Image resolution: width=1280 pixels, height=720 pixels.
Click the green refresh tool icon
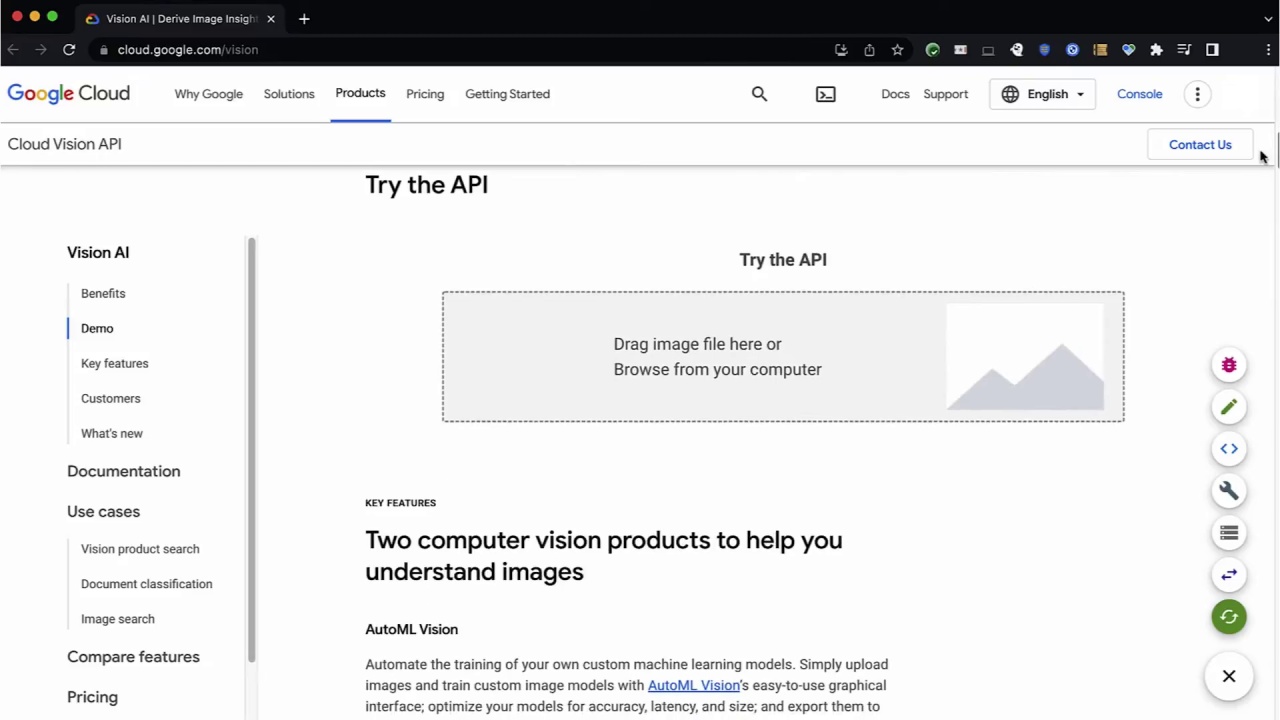(1229, 616)
